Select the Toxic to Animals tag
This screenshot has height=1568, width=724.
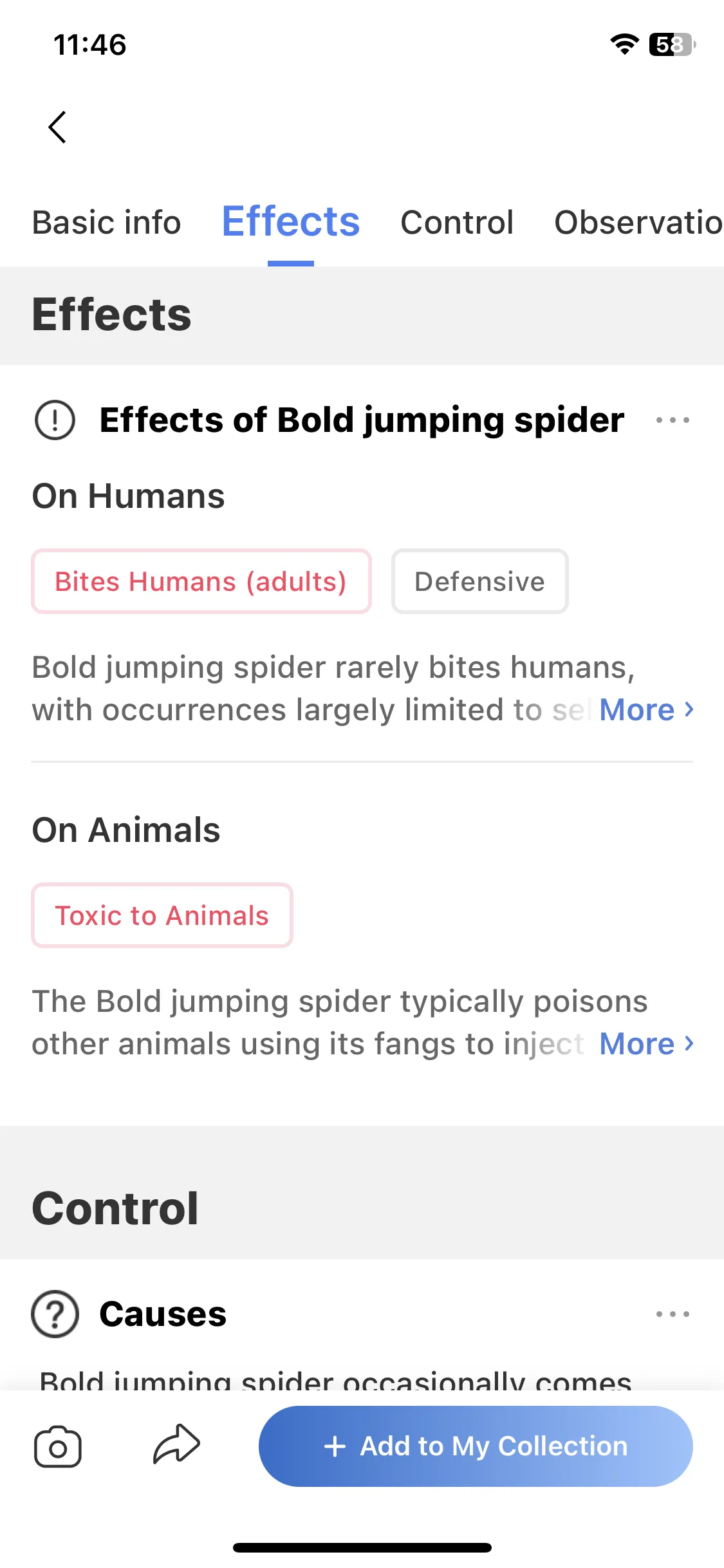[x=162, y=915]
